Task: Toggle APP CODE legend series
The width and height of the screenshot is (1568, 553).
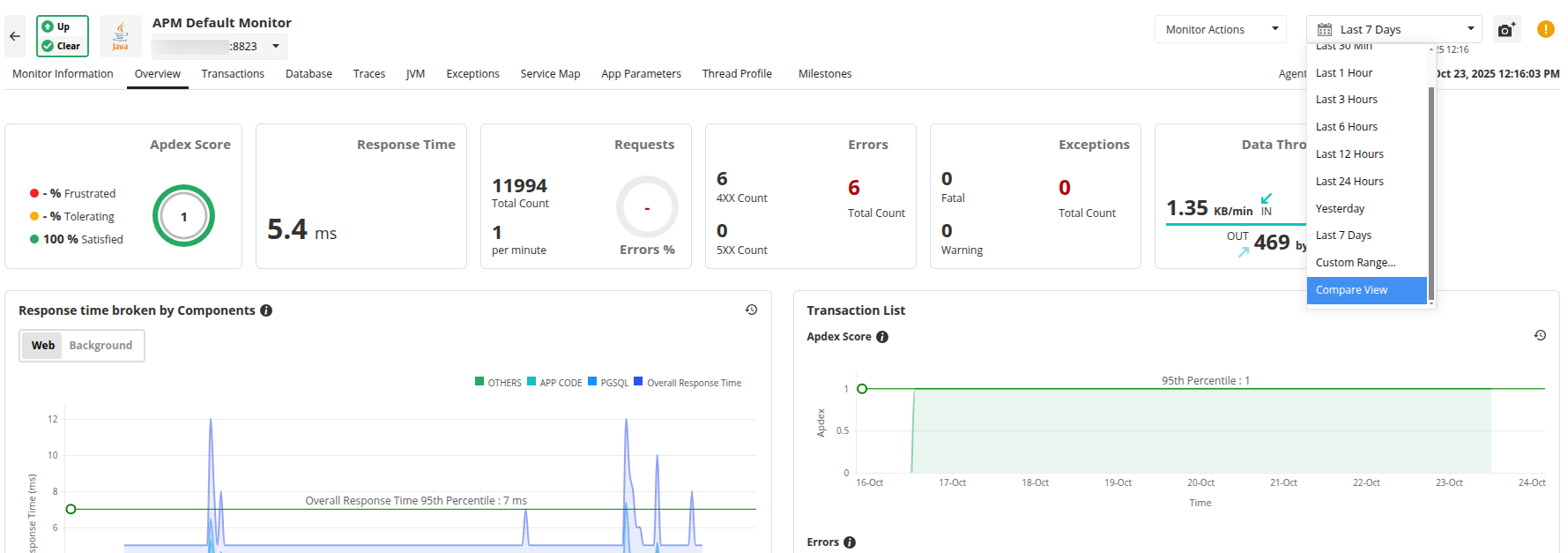Action: [554, 383]
